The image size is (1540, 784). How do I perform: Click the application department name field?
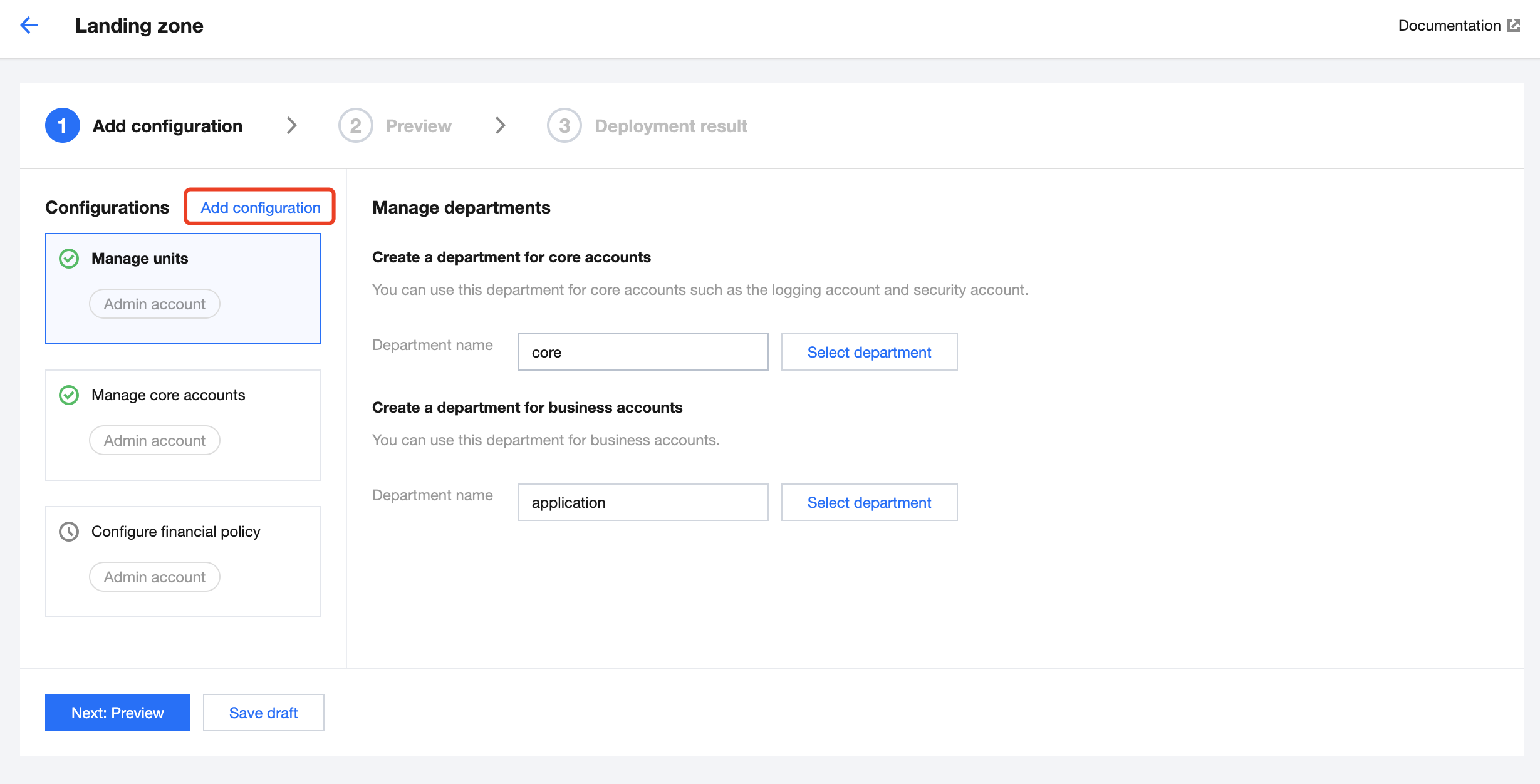(x=643, y=502)
